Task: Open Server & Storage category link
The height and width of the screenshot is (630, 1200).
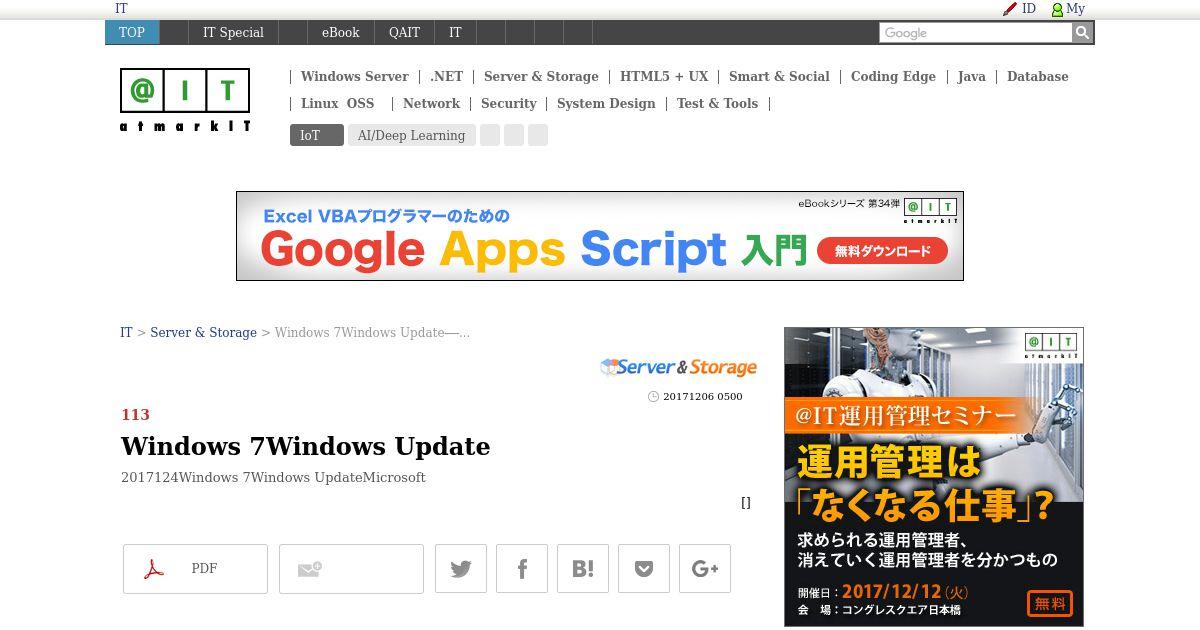Action: 541,76
